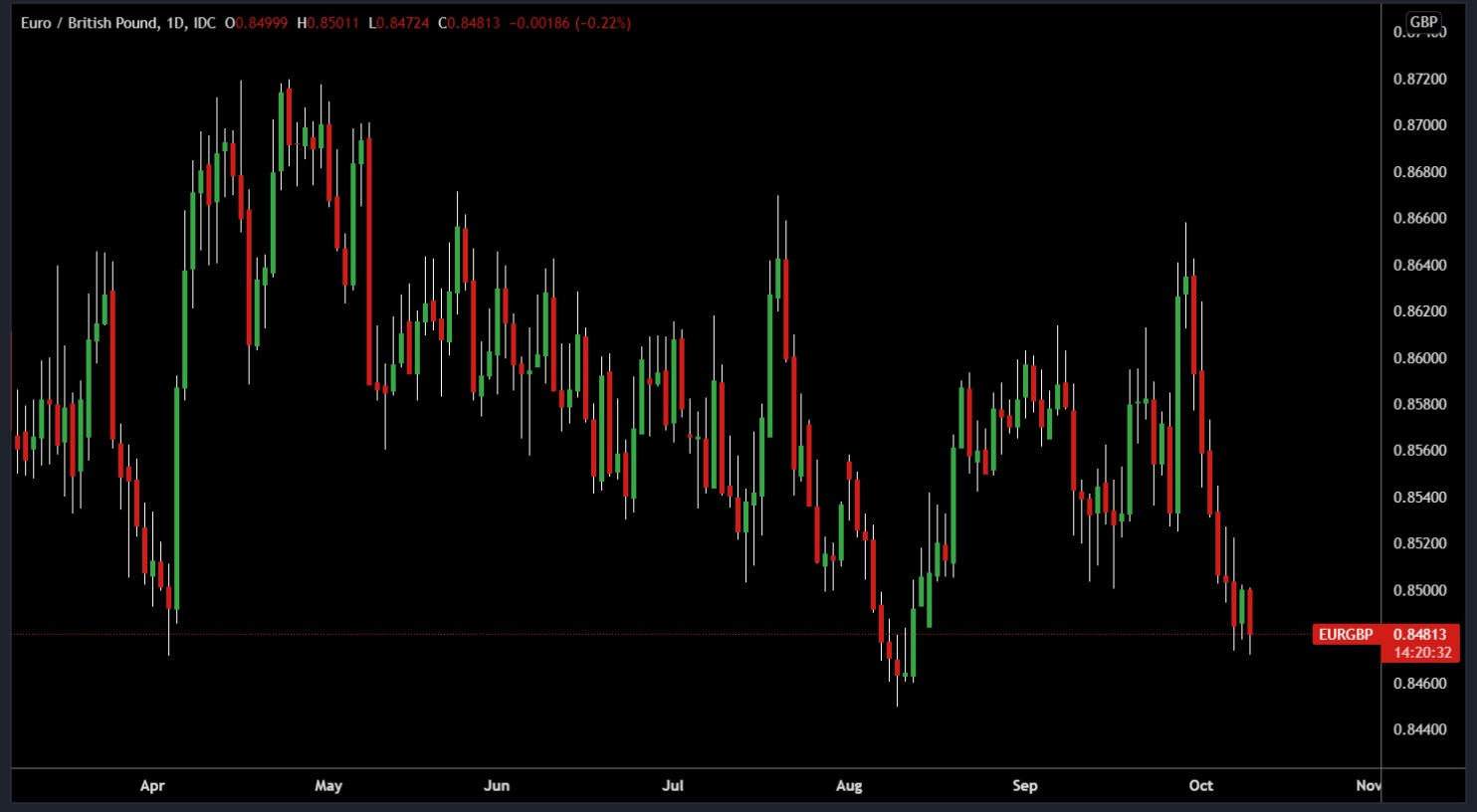The image size is (1477, 812).
Task: Click the Aug label on time axis
Action: pos(849,785)
